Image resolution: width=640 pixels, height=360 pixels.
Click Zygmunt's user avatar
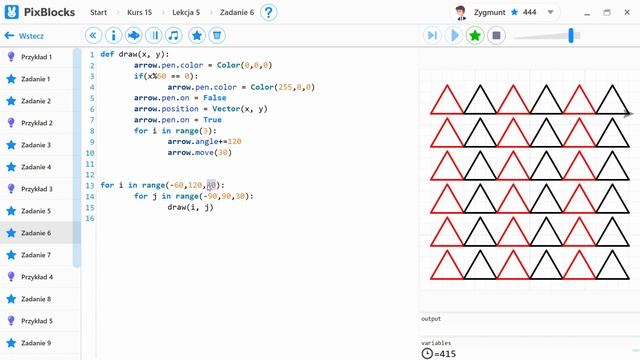[461, 13]
